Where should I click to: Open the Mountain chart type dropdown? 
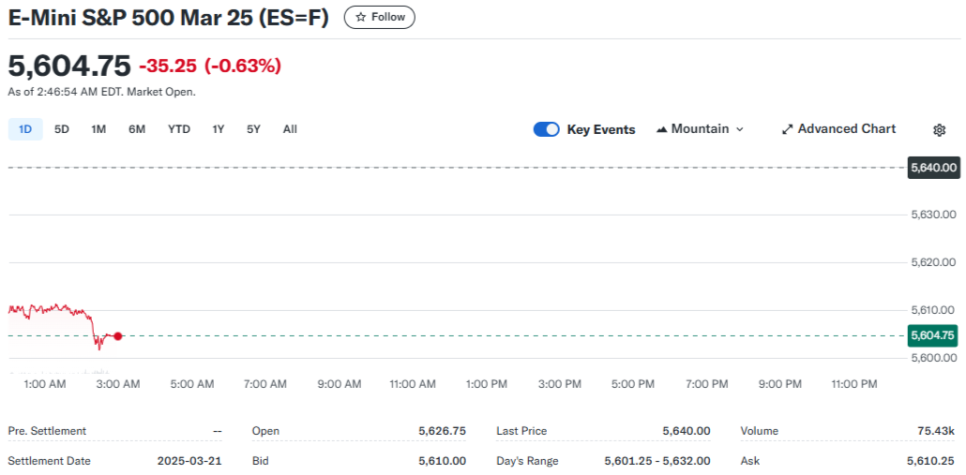pyautogui.click(x=700, y=129)
